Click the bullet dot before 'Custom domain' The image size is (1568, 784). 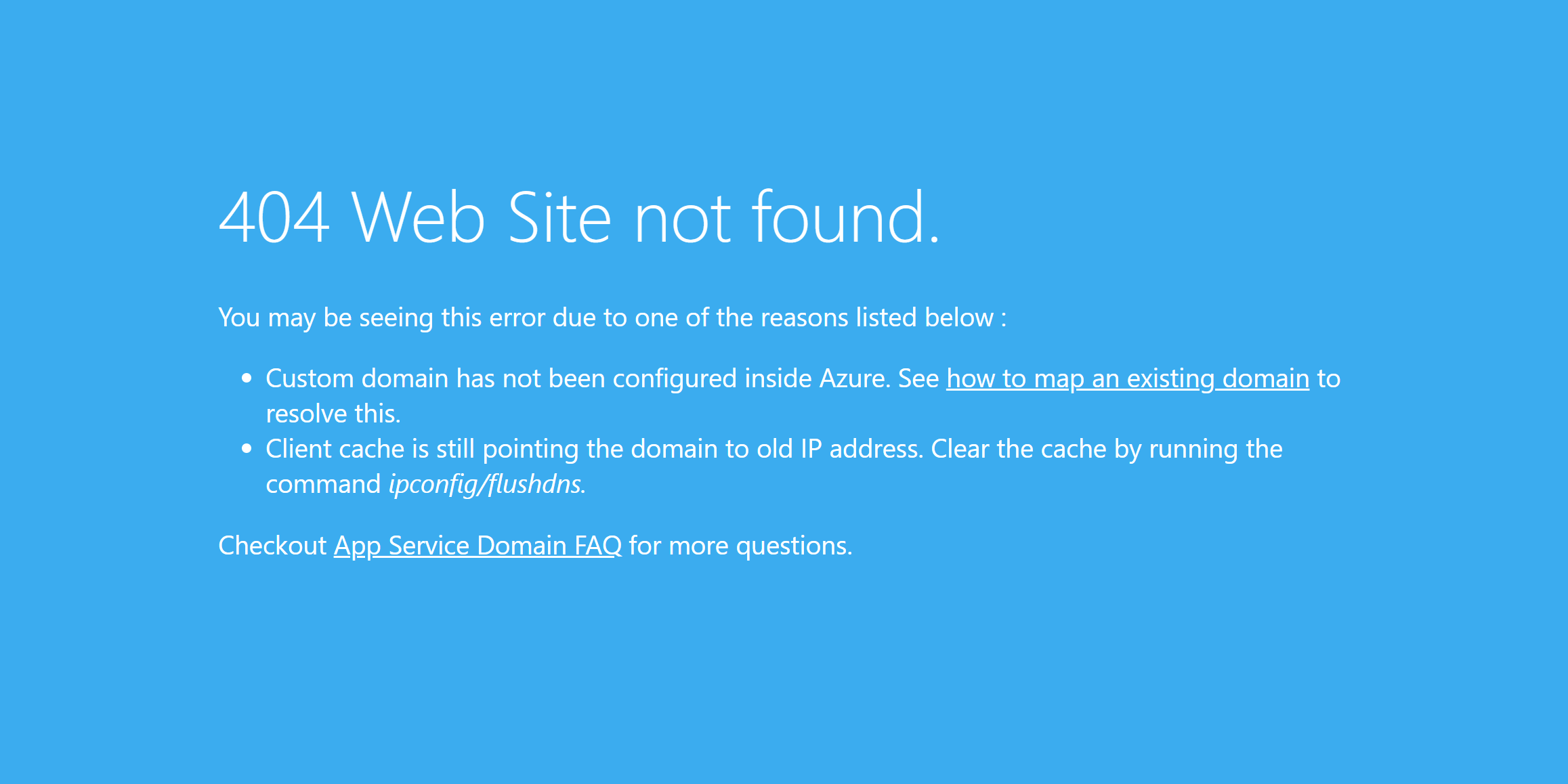[x=247, y=378]
